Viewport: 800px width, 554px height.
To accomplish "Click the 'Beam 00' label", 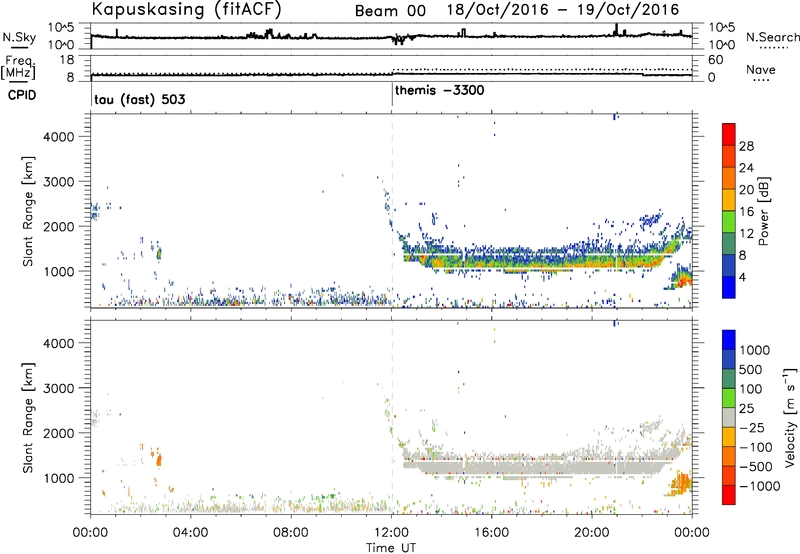I will (390, 11).
